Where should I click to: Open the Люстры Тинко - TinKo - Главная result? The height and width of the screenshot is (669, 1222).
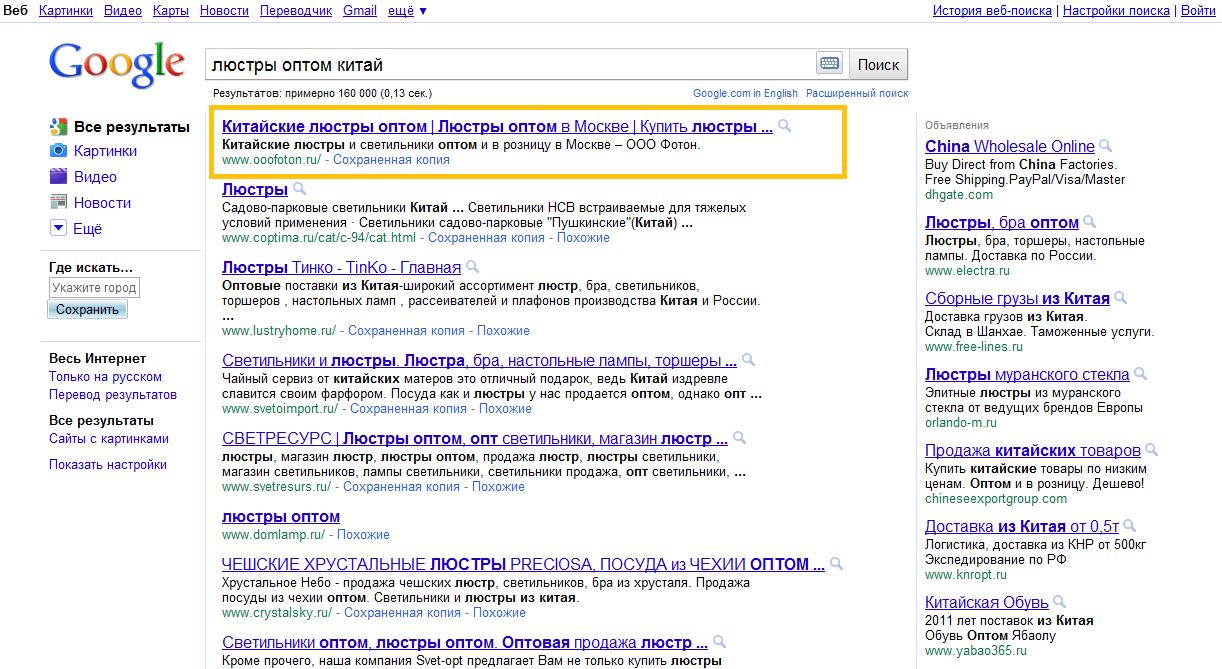point(341,268)
